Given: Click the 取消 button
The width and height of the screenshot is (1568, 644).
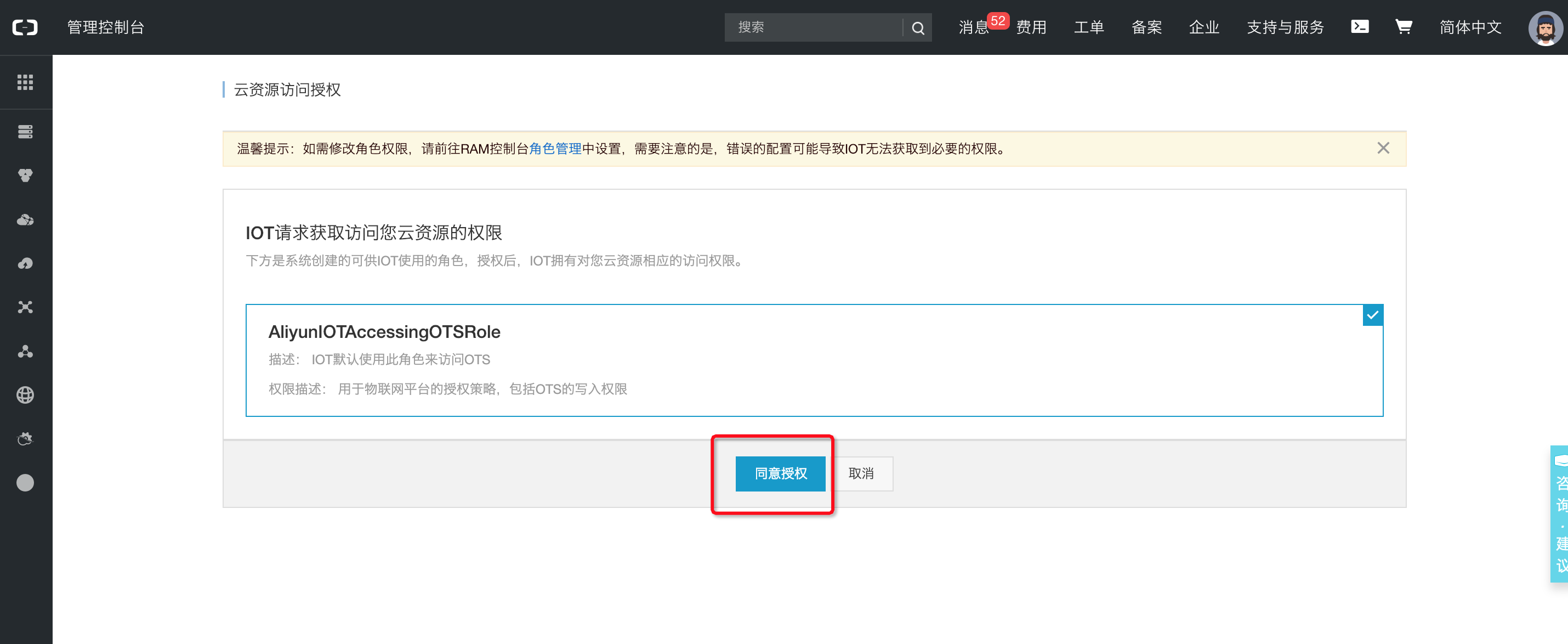Looking at the screenshot, I should click(x=861, y=473).
